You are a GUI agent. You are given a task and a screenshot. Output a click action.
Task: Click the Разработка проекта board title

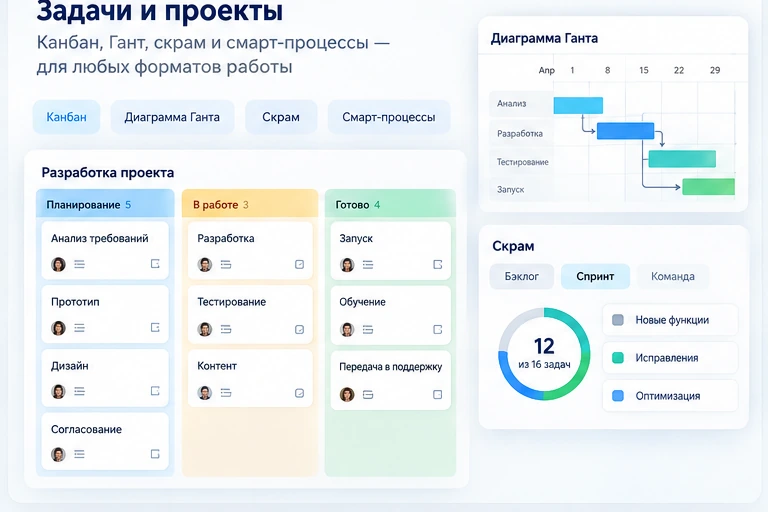(x=108, y=172)
